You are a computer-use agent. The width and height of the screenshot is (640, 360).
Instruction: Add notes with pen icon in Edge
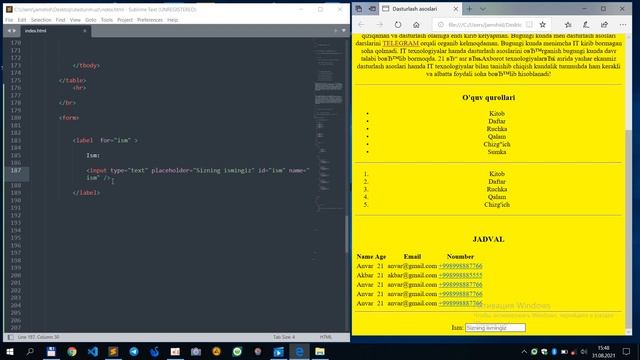pos(586,24)
